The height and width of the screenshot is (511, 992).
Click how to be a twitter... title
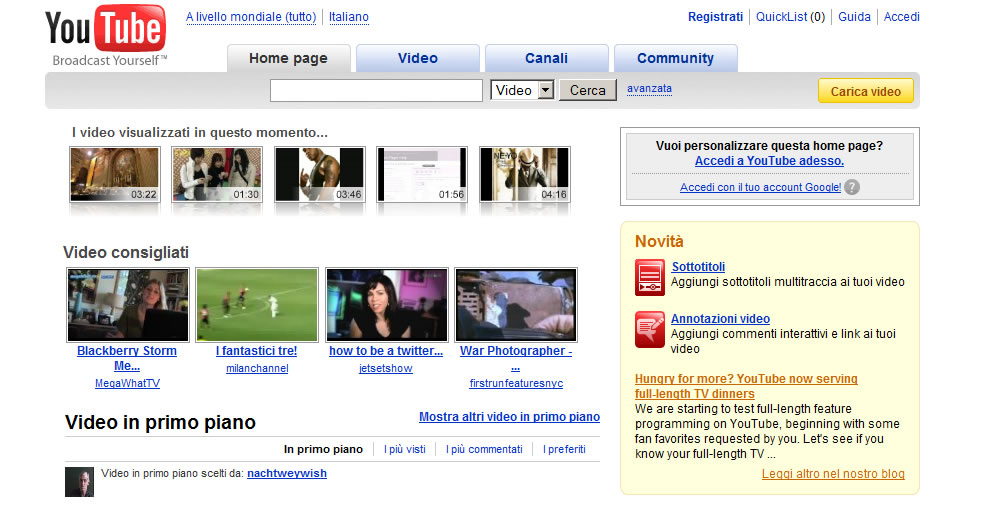(x=386, y=351)
